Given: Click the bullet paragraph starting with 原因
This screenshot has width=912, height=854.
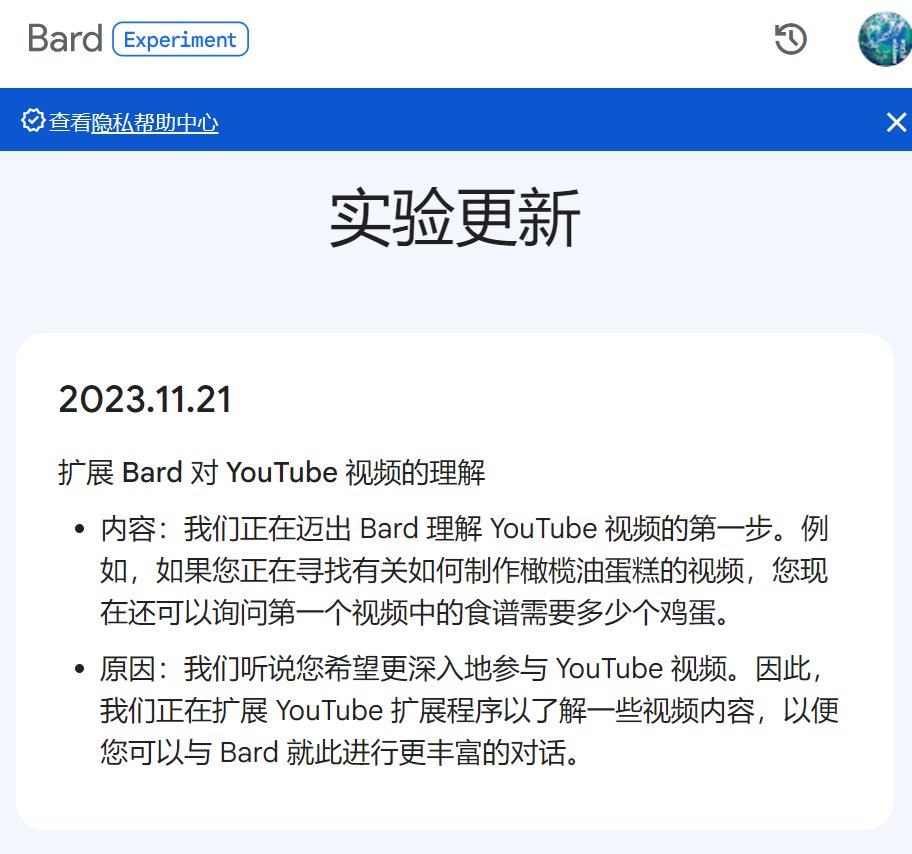Looking at the screenshot, I should pyautogui.click(x=469, y=710).
